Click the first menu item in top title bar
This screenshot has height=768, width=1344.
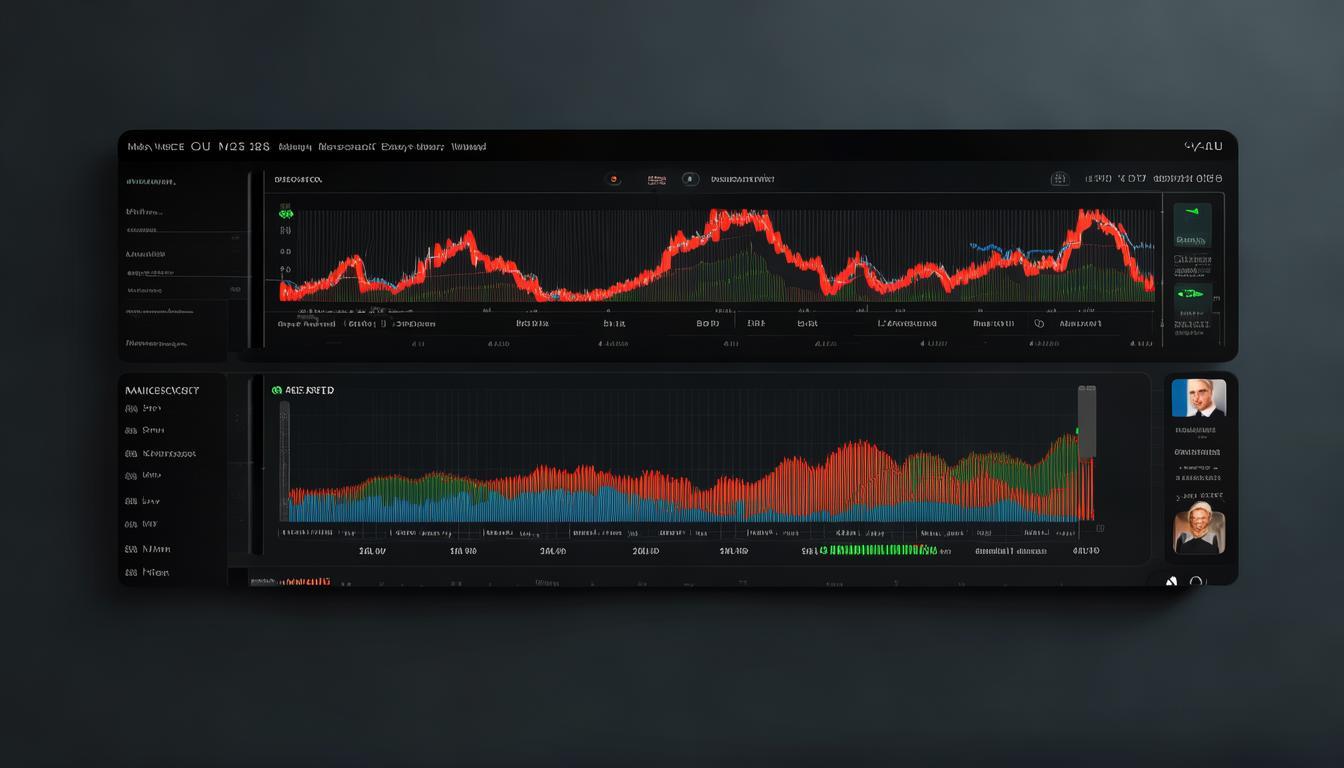coord(155,146)
